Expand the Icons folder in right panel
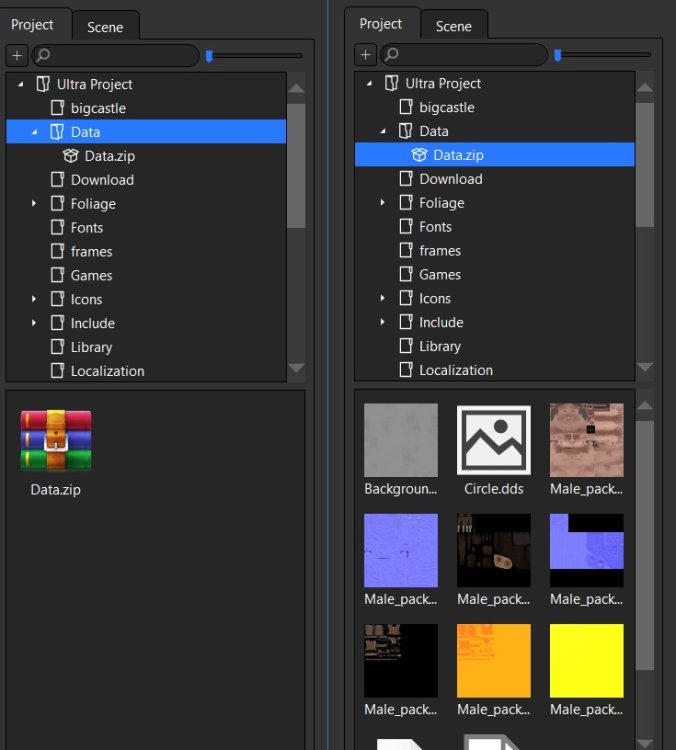Screen dimensions: 676x750 point(383,299)
